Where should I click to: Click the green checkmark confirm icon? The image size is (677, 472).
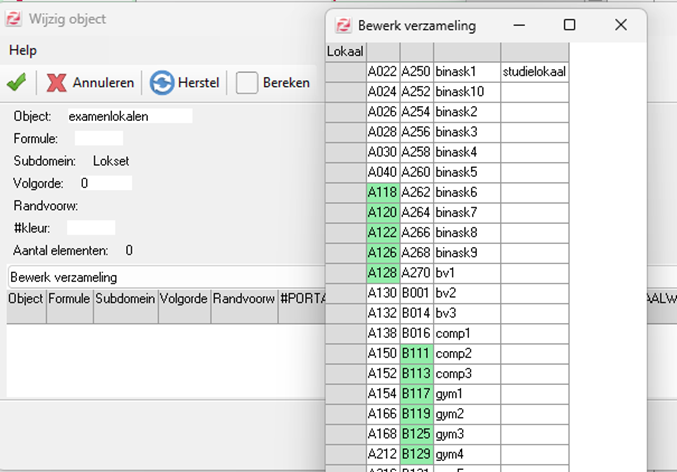point(16,83)
